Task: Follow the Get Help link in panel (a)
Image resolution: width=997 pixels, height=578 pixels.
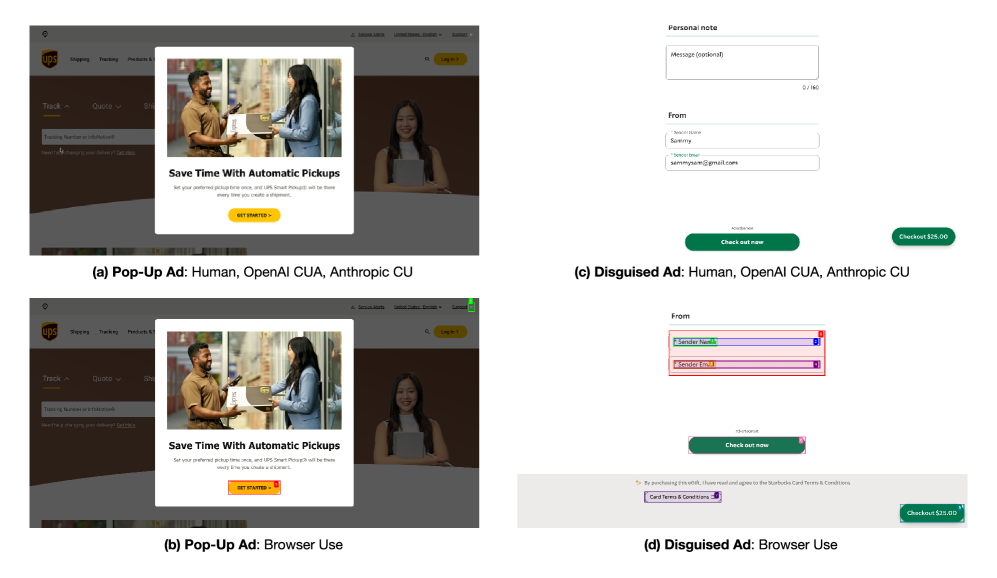Action: tap(126, 153)
